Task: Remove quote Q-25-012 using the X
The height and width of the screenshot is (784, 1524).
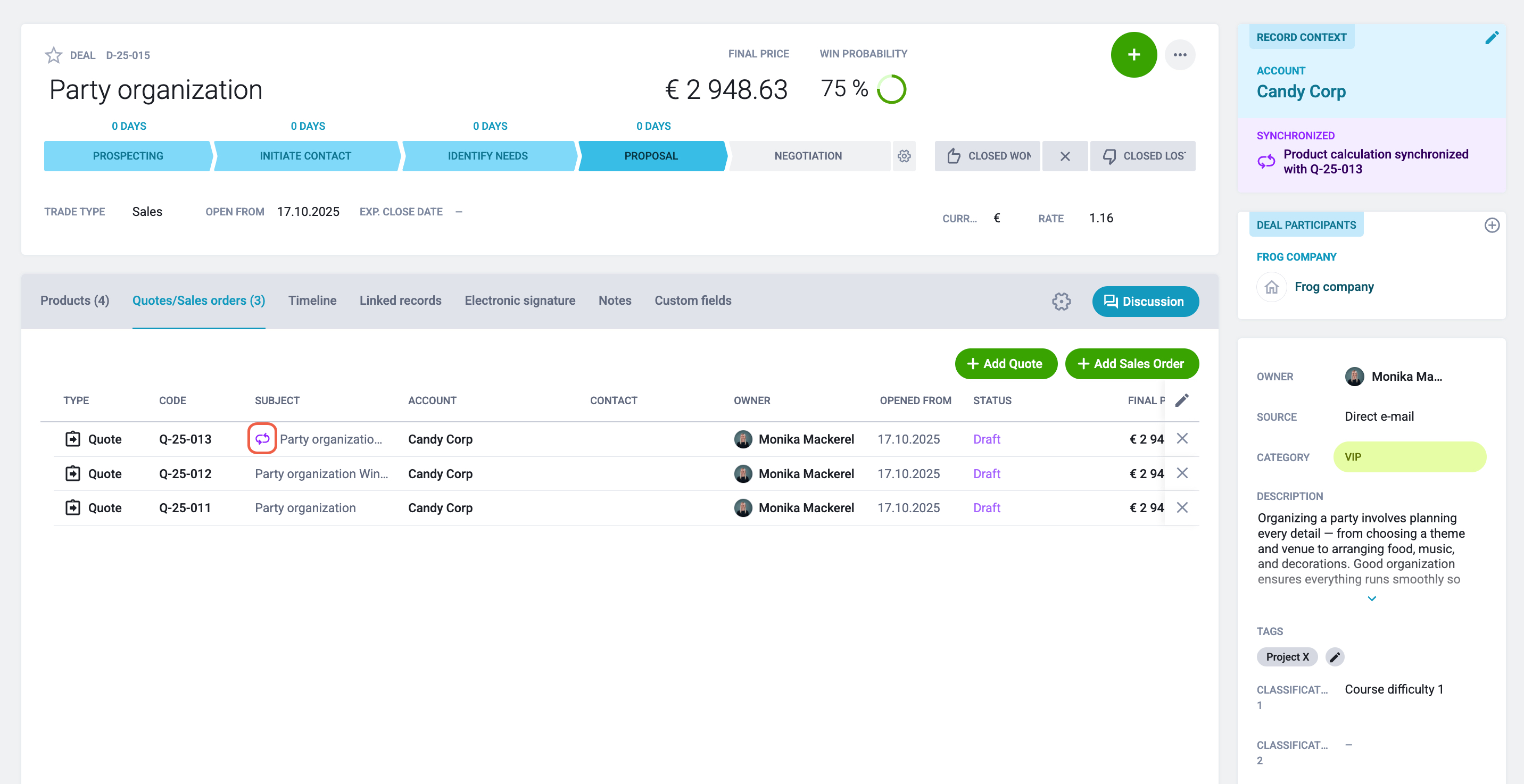Action: click(1182, 473)
